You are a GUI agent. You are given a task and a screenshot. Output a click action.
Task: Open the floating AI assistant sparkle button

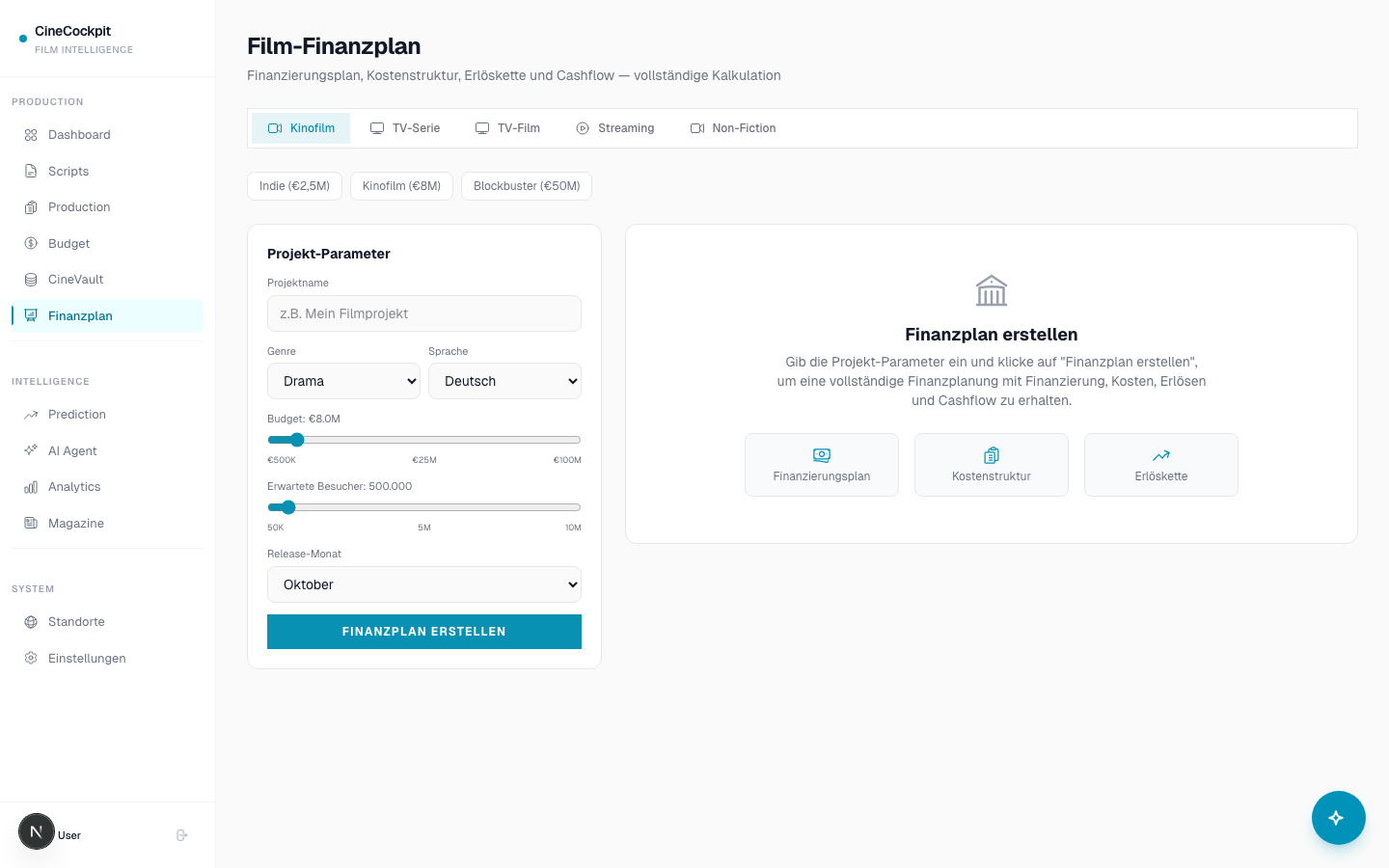coord(1338,818)
